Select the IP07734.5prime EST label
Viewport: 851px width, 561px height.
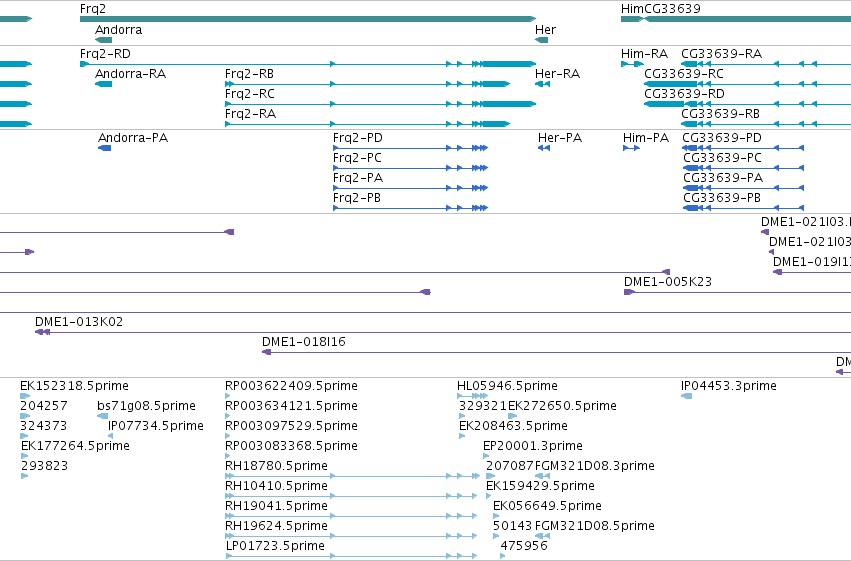click(x=156, y=426)
